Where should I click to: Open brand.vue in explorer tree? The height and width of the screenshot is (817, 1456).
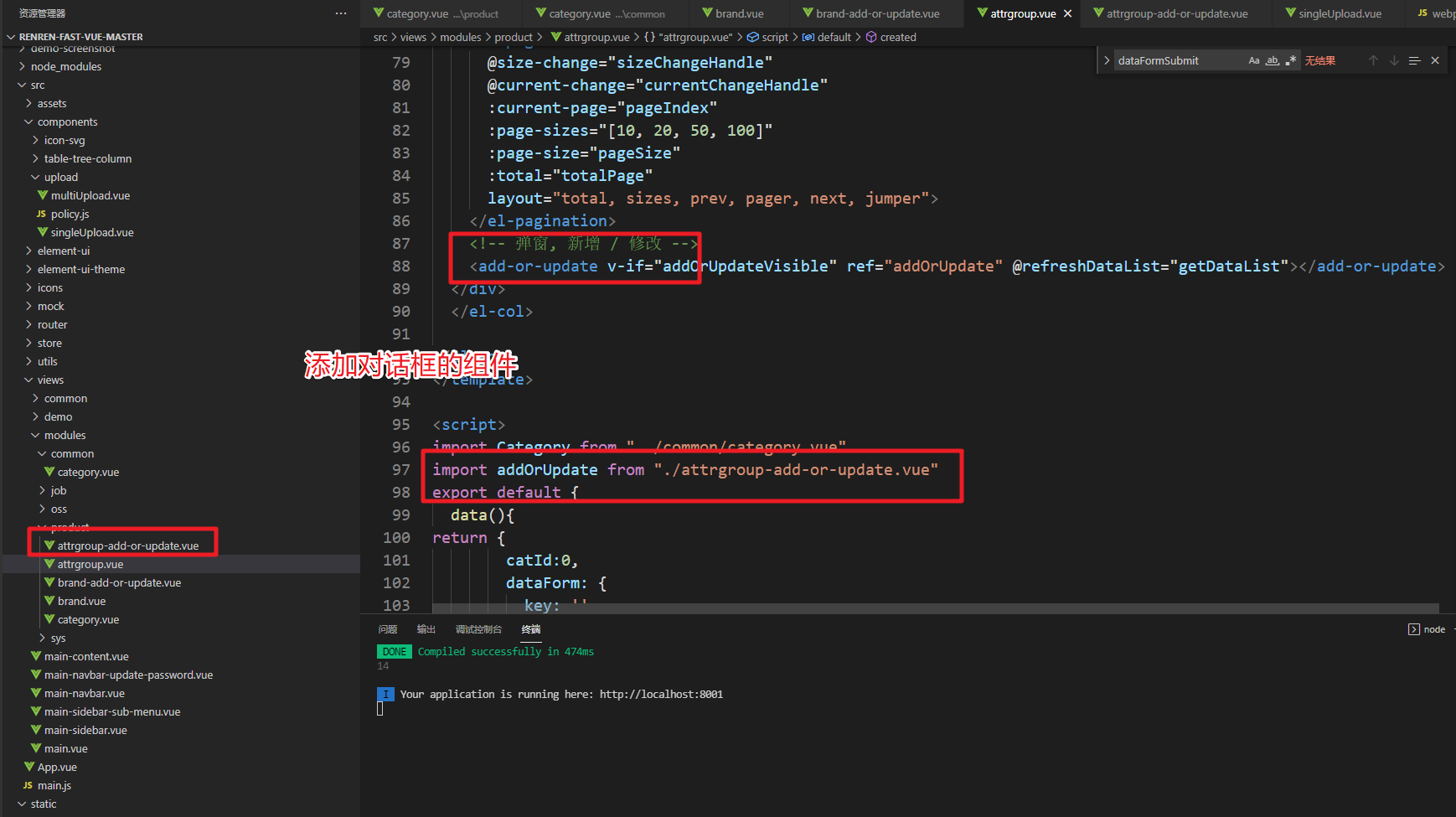pyautogui.click(x=81, y=602)
